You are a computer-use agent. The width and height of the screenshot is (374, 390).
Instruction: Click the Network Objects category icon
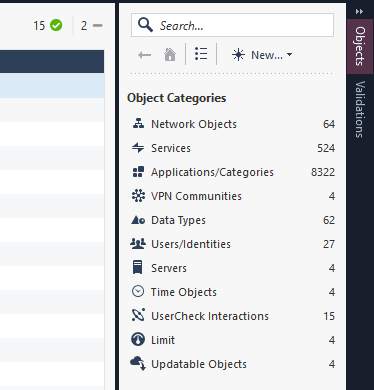pyautogui.click(x=138, y=124)
